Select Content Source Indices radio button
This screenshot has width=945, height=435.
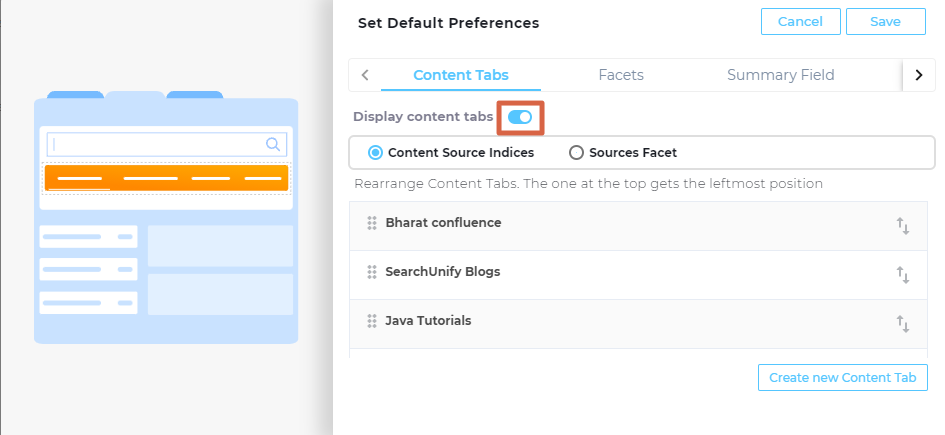coord(375,153)
